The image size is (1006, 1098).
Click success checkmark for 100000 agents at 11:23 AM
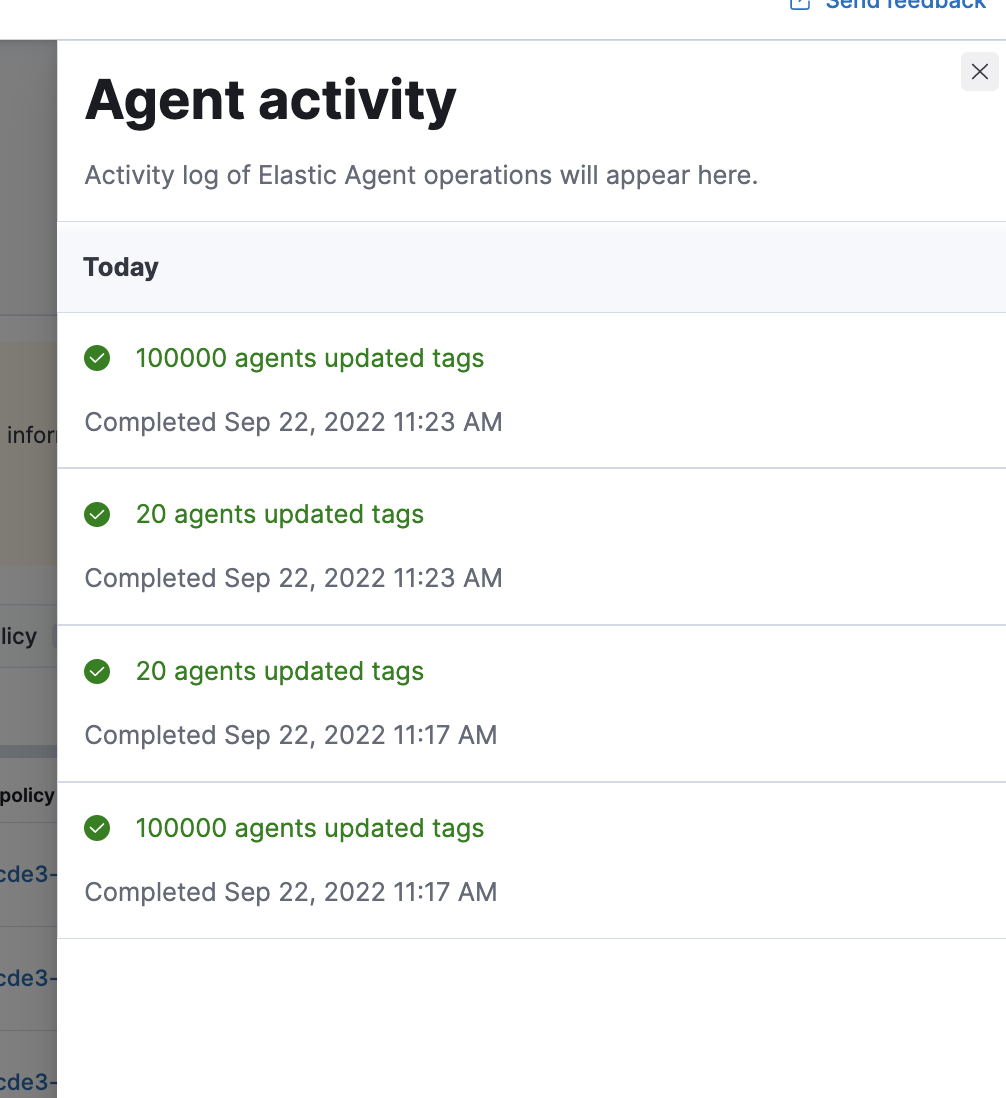point(97,358)
